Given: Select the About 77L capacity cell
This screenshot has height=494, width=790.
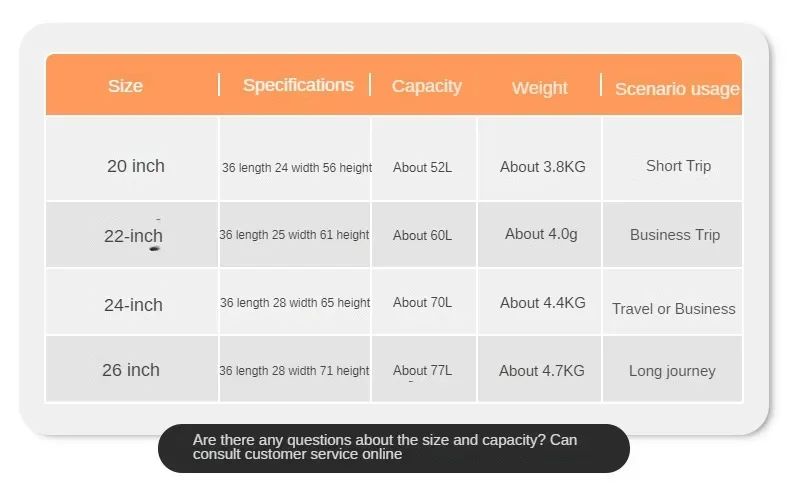Looking at the screenshot, I should [422, 371].
